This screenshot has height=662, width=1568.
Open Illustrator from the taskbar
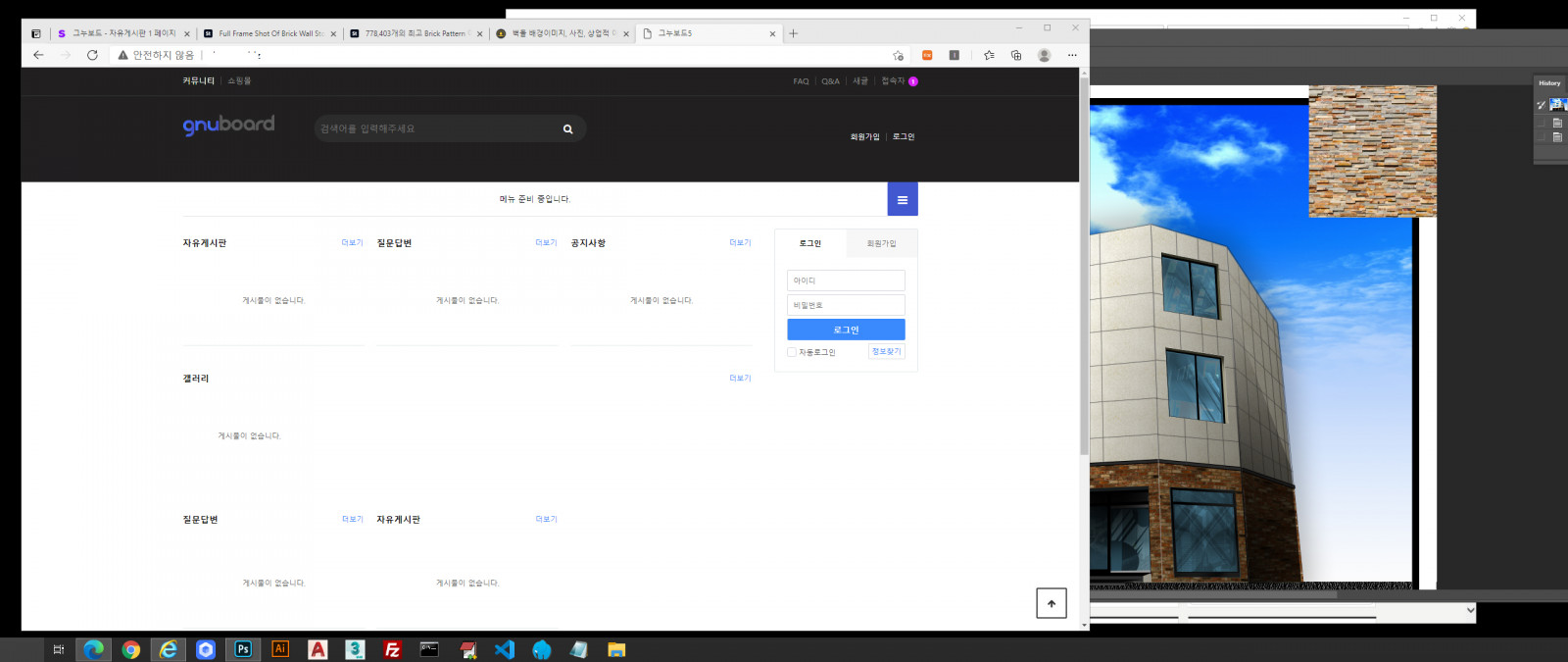(x=280, y=649)
